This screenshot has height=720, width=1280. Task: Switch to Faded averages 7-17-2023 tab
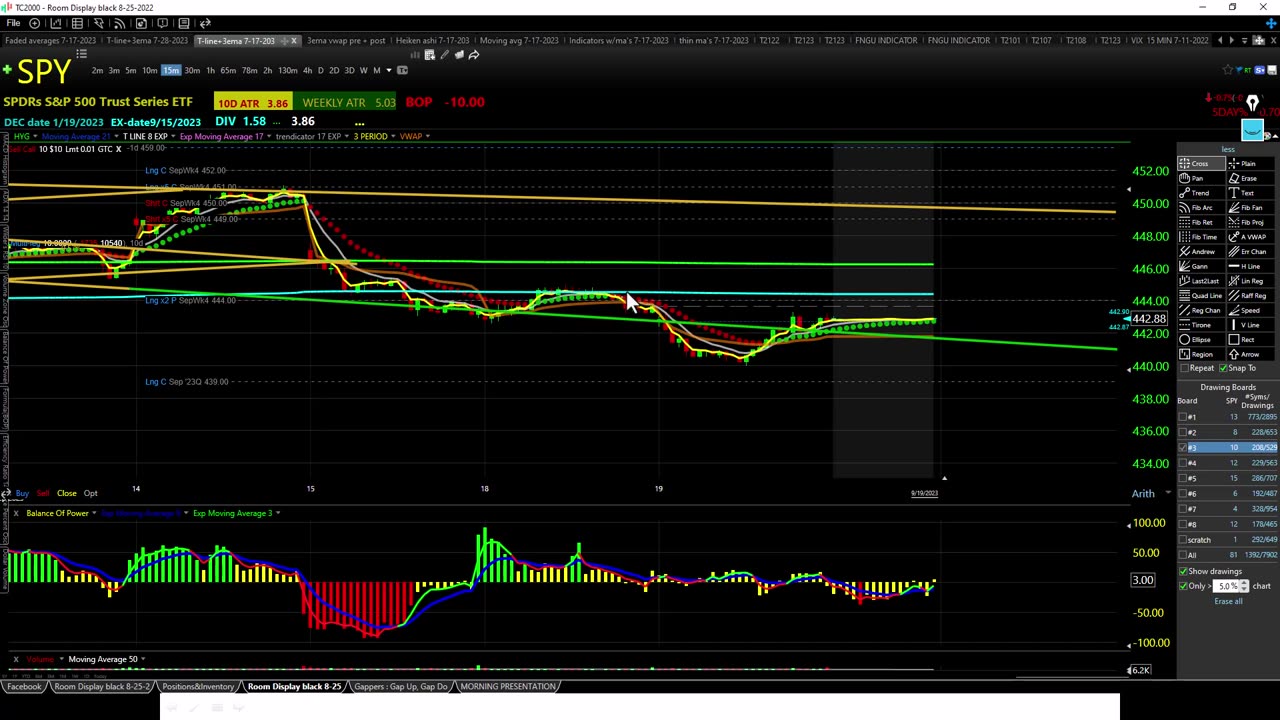point(50,40)
